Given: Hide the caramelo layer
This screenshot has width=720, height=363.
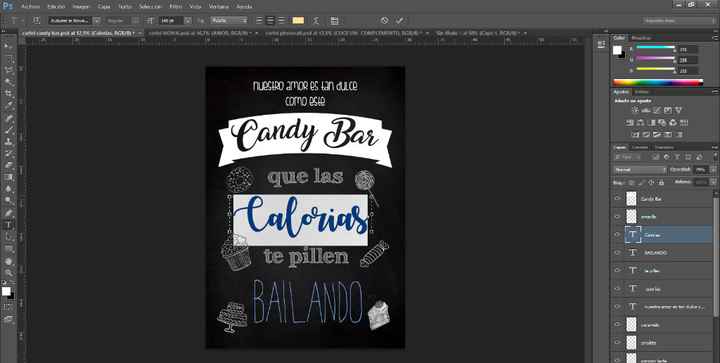Looking at the screenshot, I should click(x=617, y=324).
